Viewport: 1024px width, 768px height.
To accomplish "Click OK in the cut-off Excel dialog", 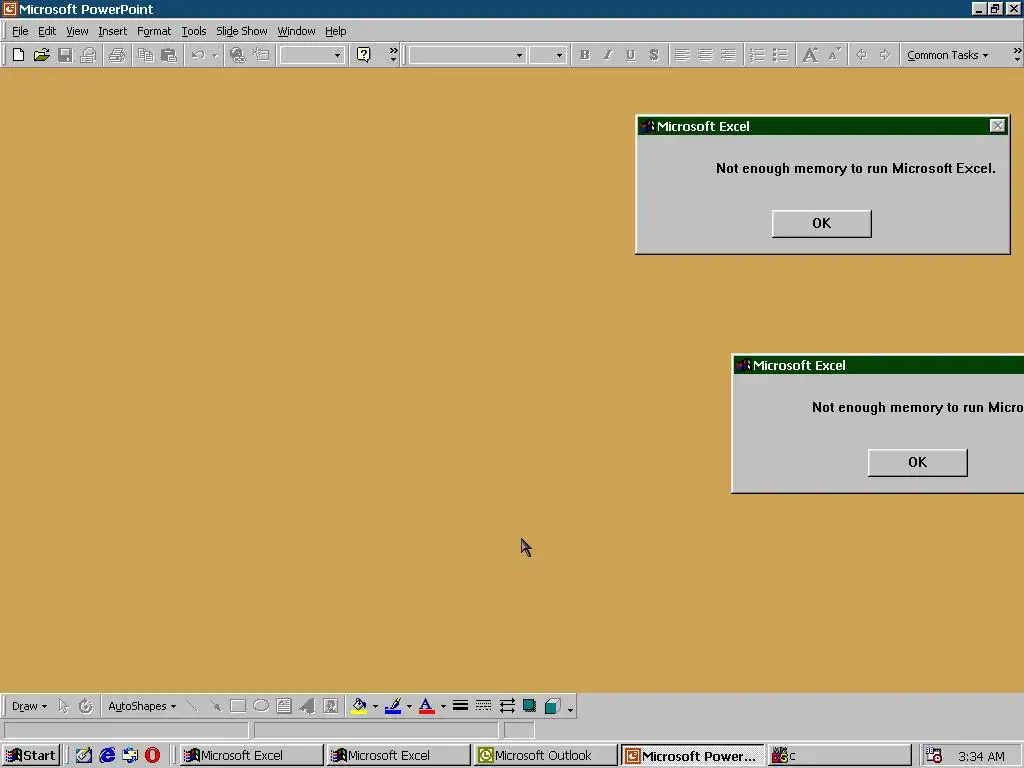I will tap(918, 462).
